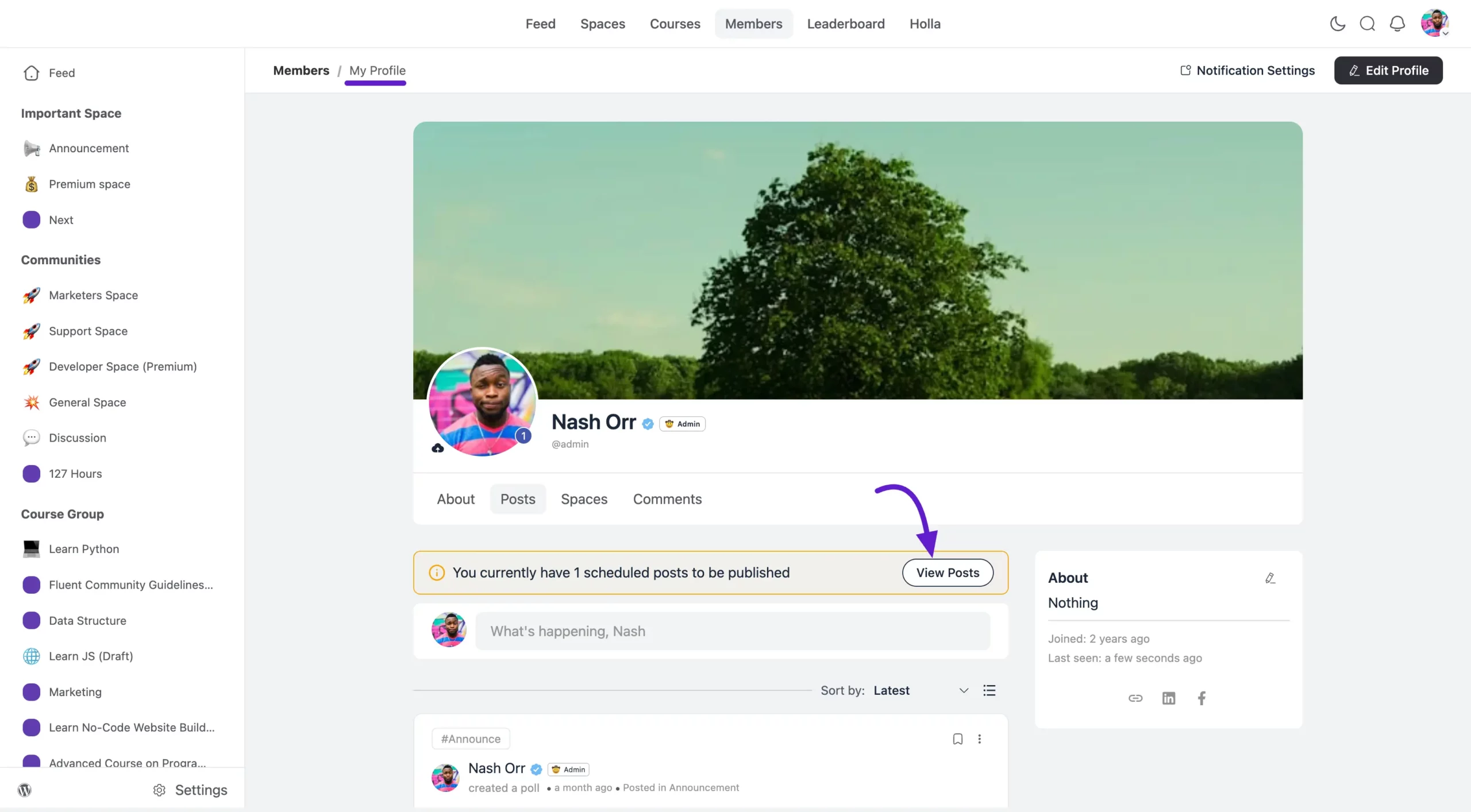Open Fluent Community Guidelines course
The image size is (1471, 812).
tap(131, 585)
